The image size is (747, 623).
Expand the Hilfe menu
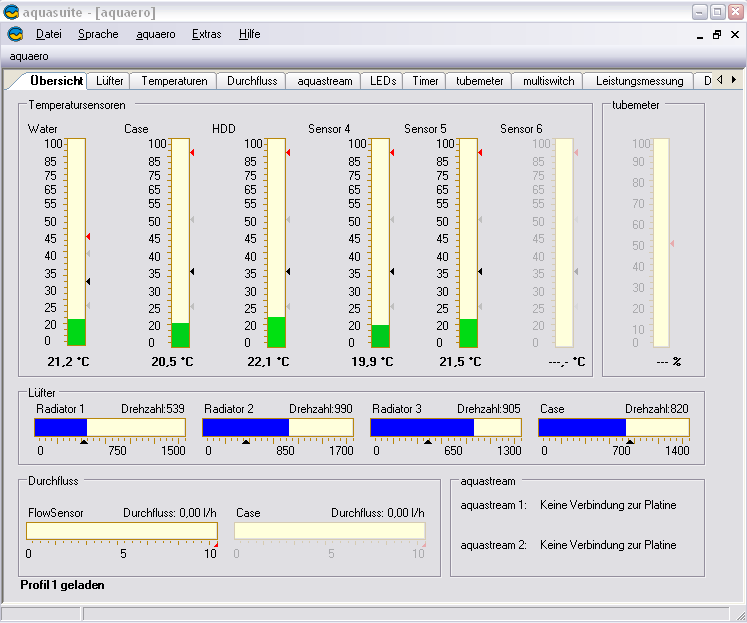[249, 34]
